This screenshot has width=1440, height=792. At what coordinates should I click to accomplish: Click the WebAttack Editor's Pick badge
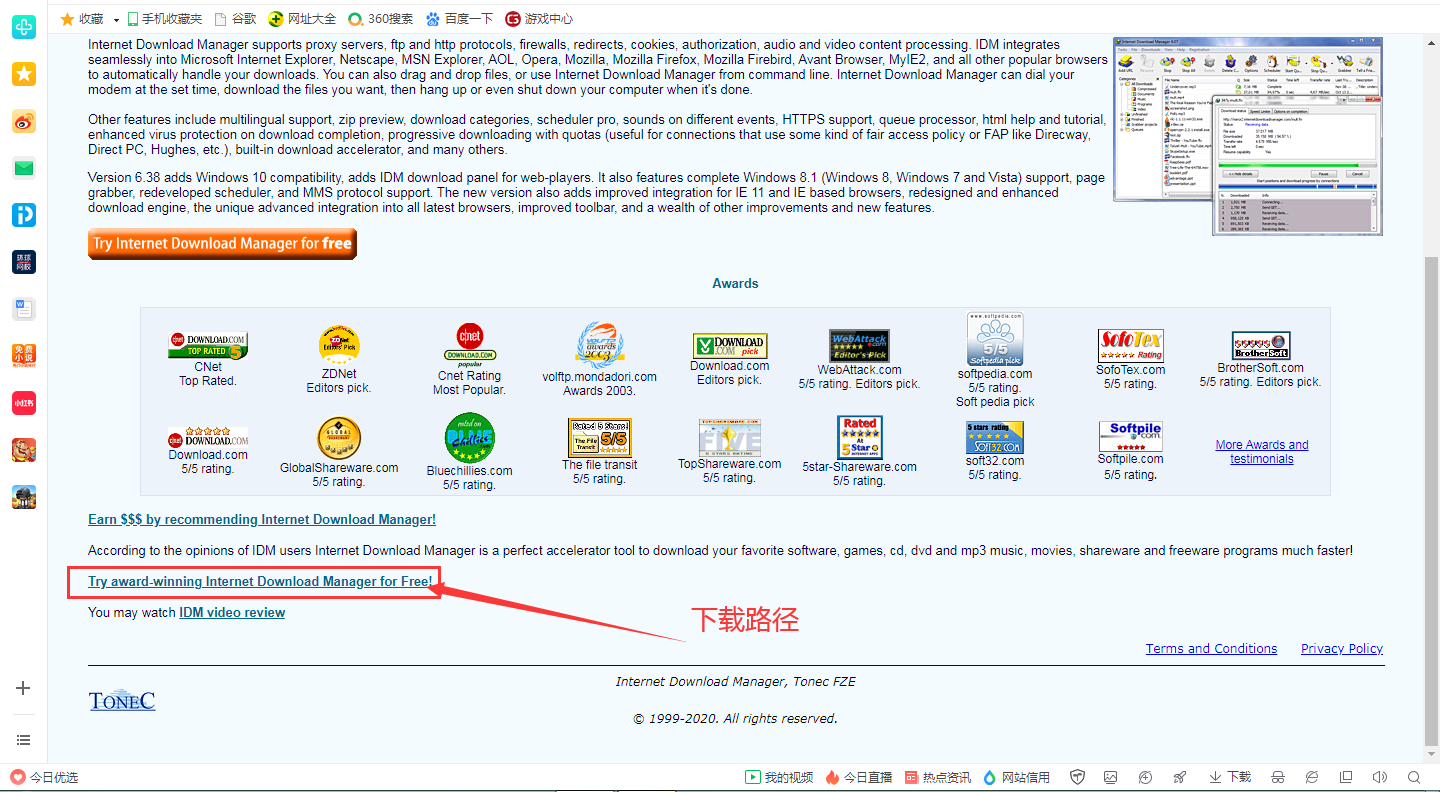859,346
